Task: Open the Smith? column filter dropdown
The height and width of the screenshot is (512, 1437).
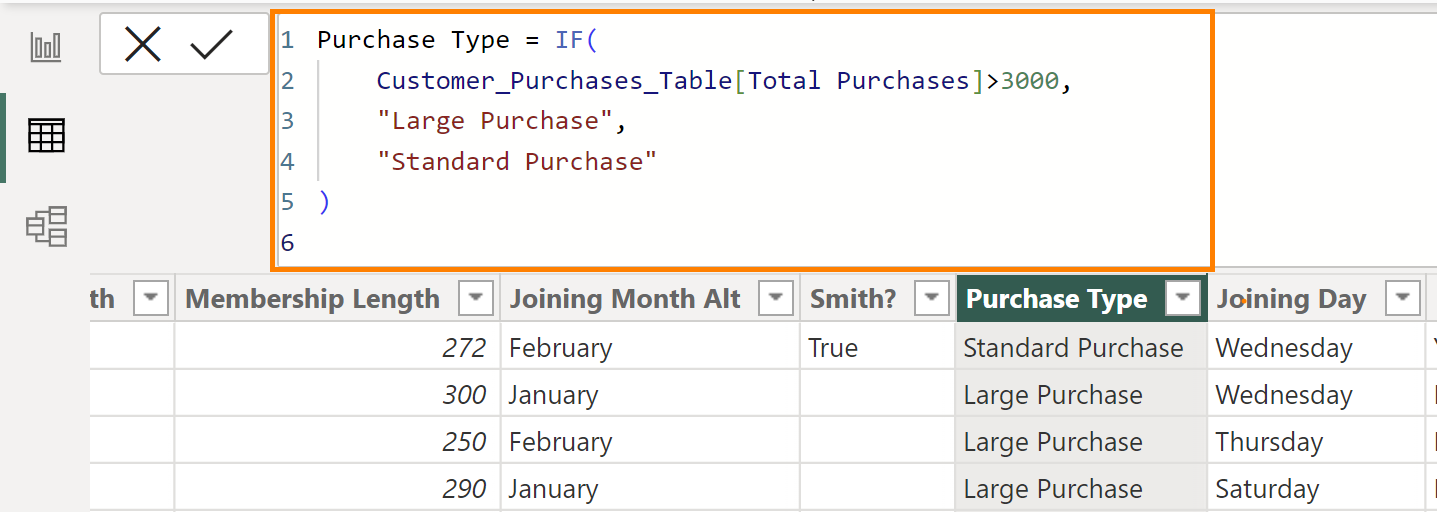Action: pos(931,298)
